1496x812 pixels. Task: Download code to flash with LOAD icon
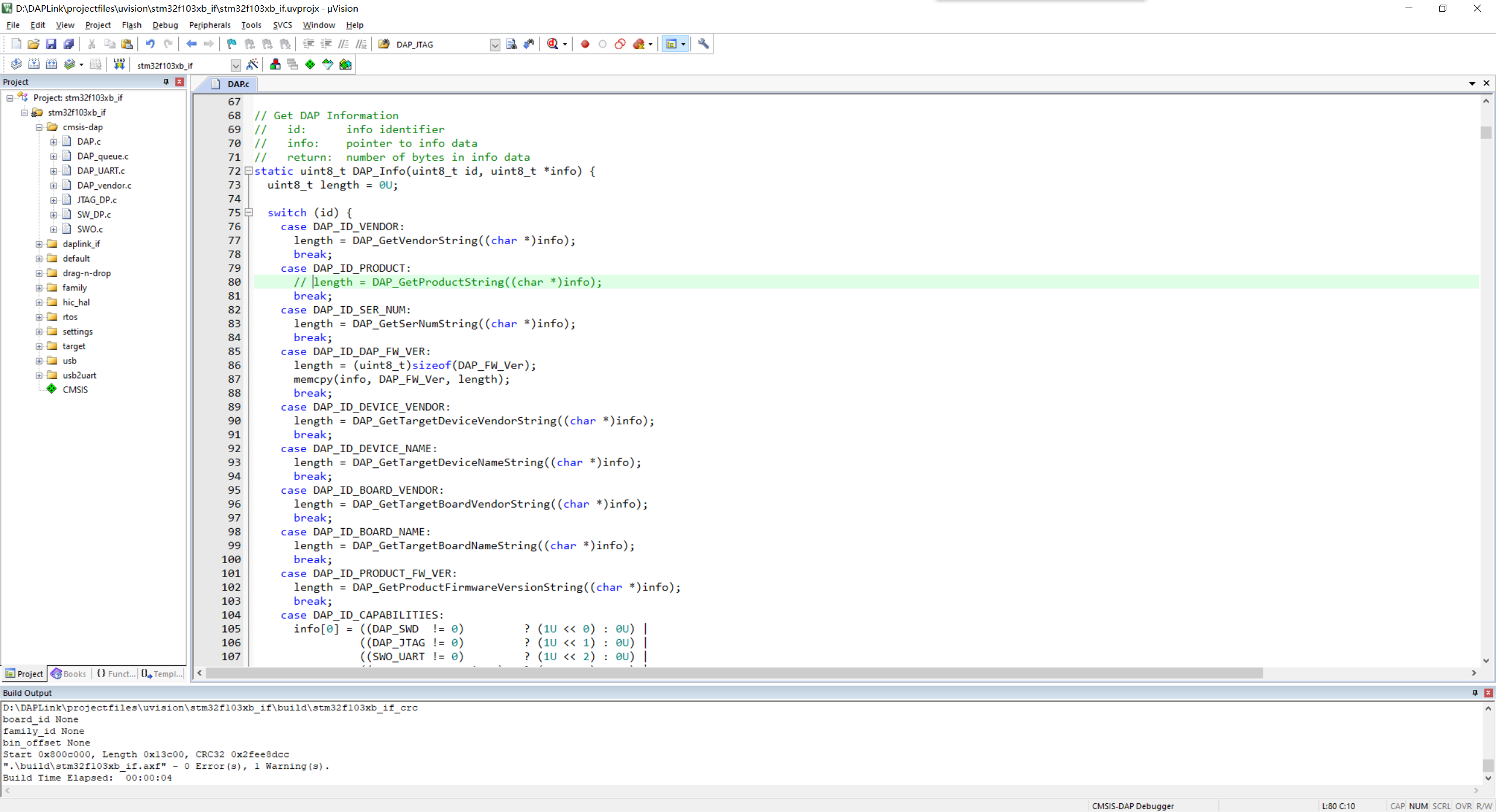pos(119,64)
